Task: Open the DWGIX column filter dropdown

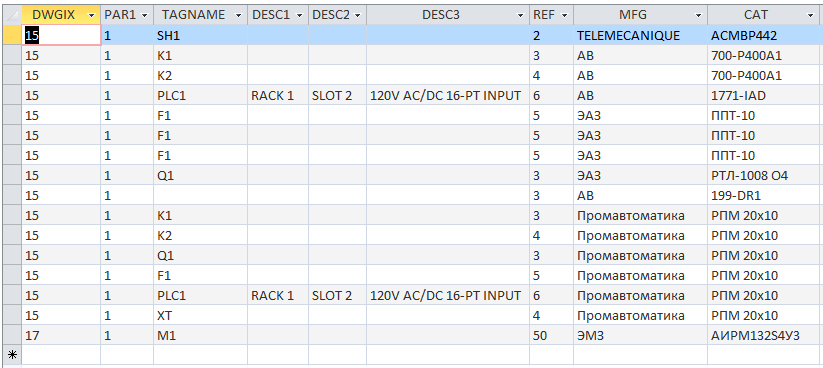Action: 92,16
